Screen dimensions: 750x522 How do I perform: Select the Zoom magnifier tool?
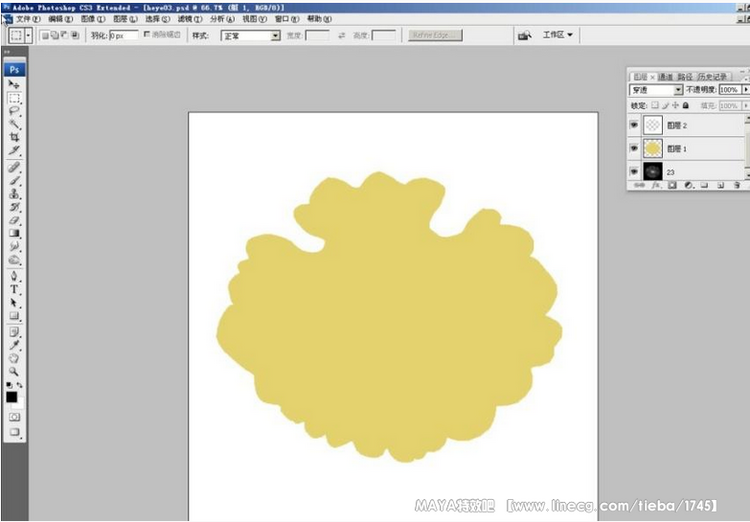[x=14, y=370]
